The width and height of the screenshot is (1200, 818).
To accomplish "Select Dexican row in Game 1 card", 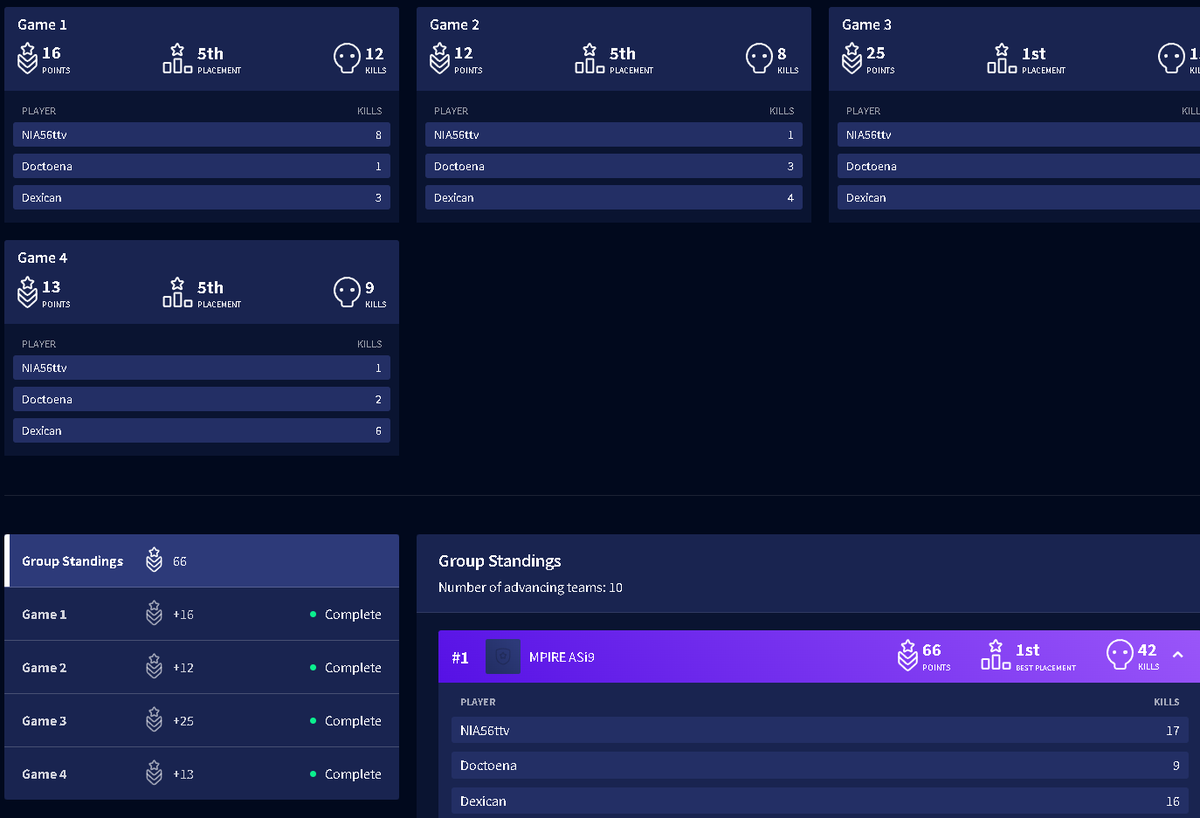I will (202, 198).
